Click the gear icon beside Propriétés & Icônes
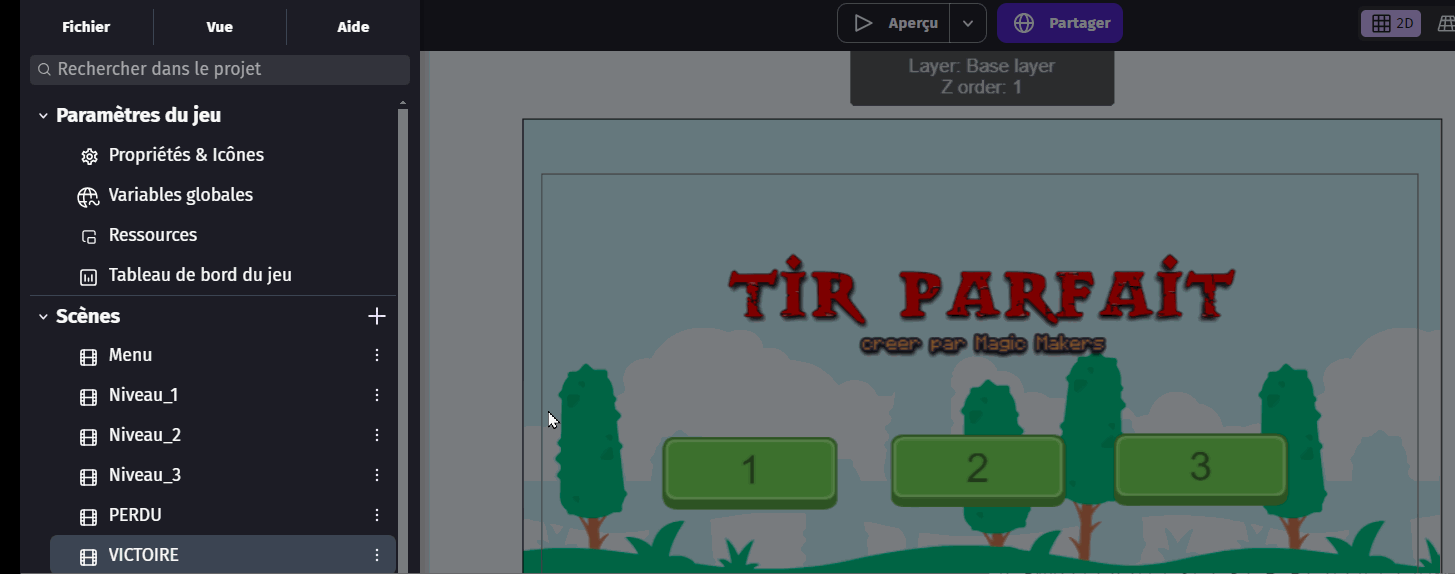The width and height of the screenshot is (1455, 574). coord(89,156)
